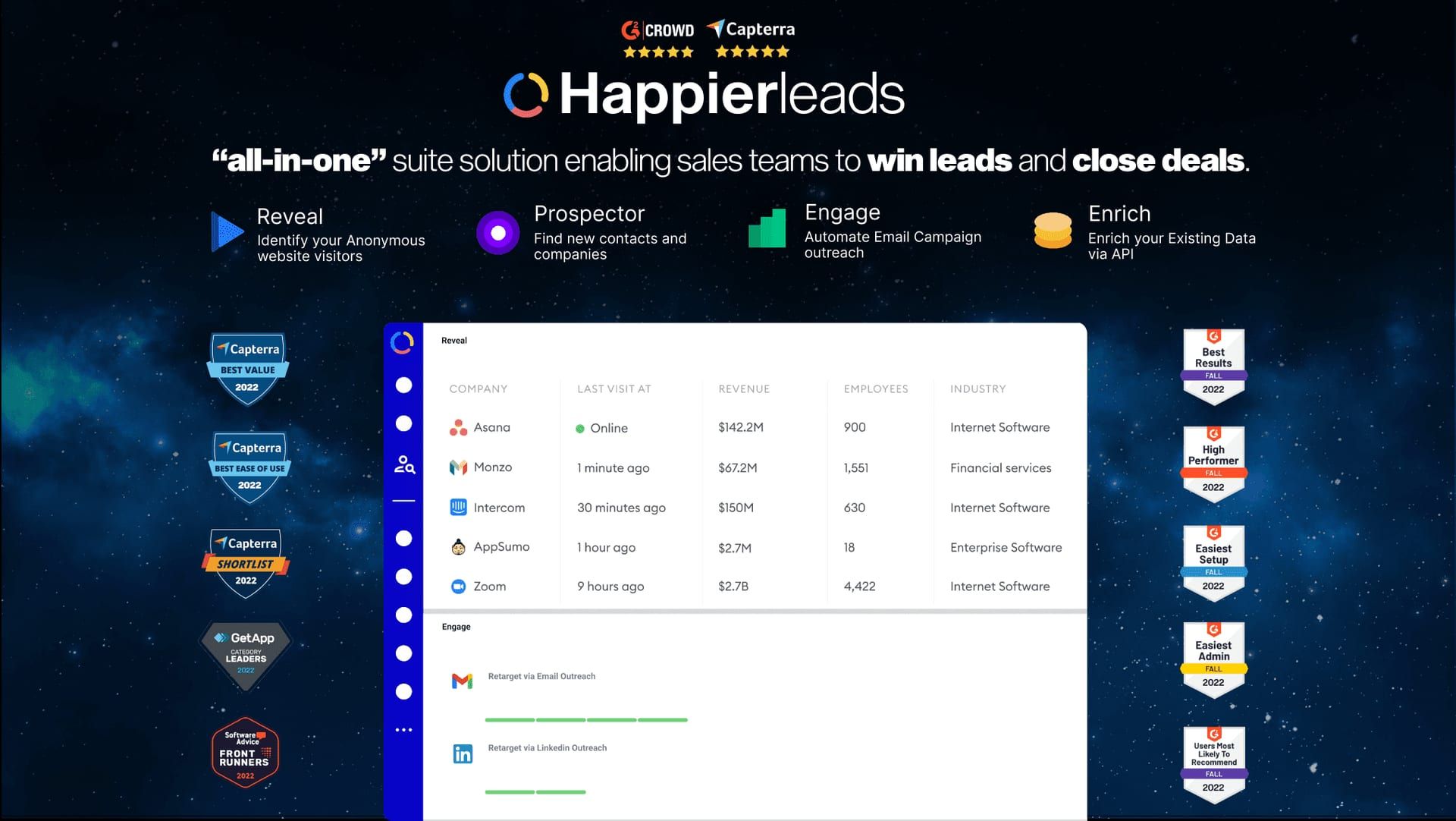
Task: Click the 4,422 employees cell
Action: tap(860, 587)
